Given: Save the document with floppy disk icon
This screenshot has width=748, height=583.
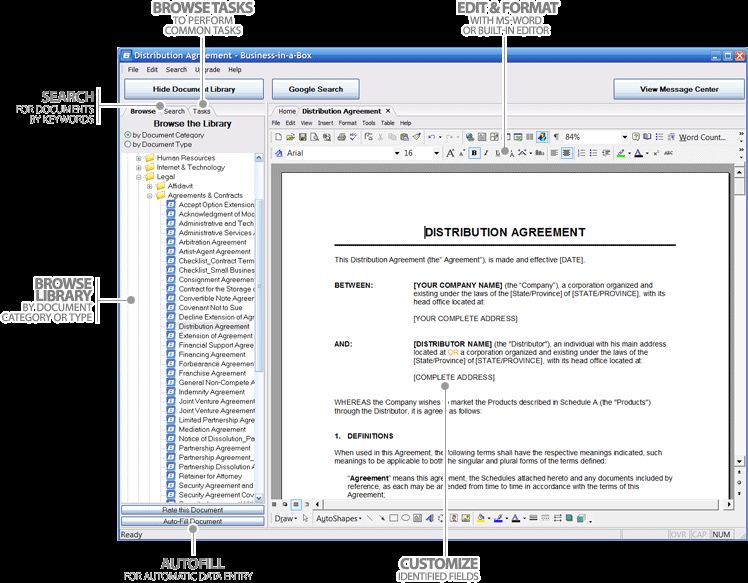Looking at the screenshot, I should (302, 137).
